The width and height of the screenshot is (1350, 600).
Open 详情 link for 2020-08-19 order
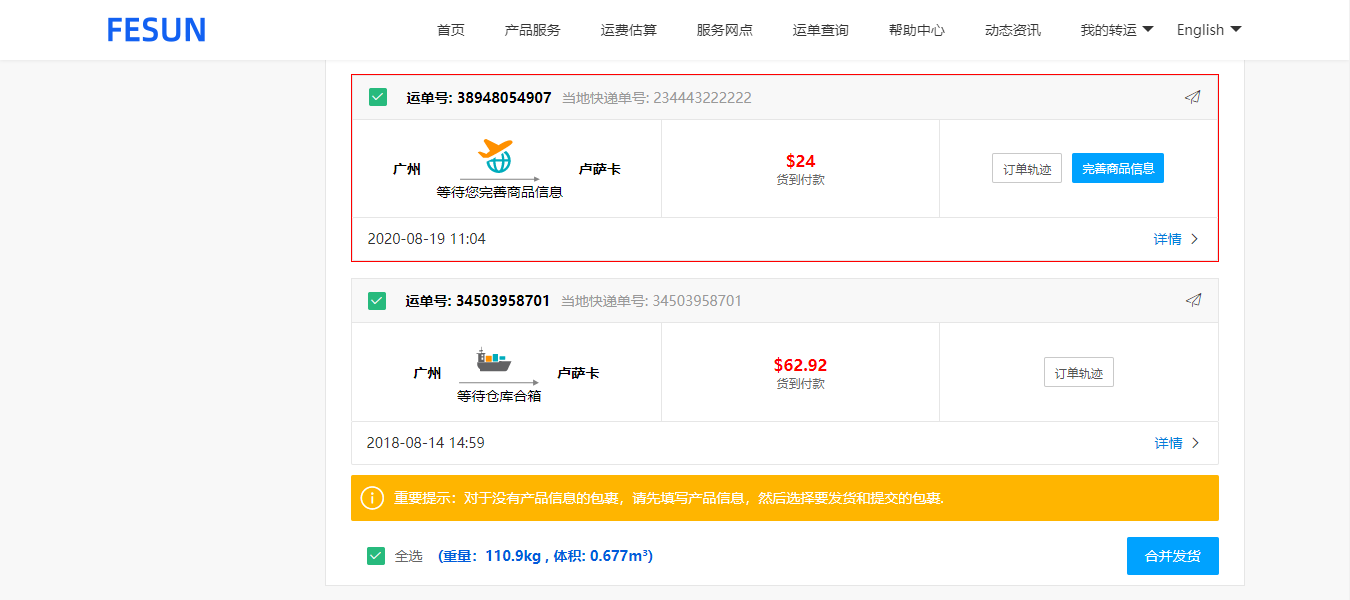[1167, 240]
